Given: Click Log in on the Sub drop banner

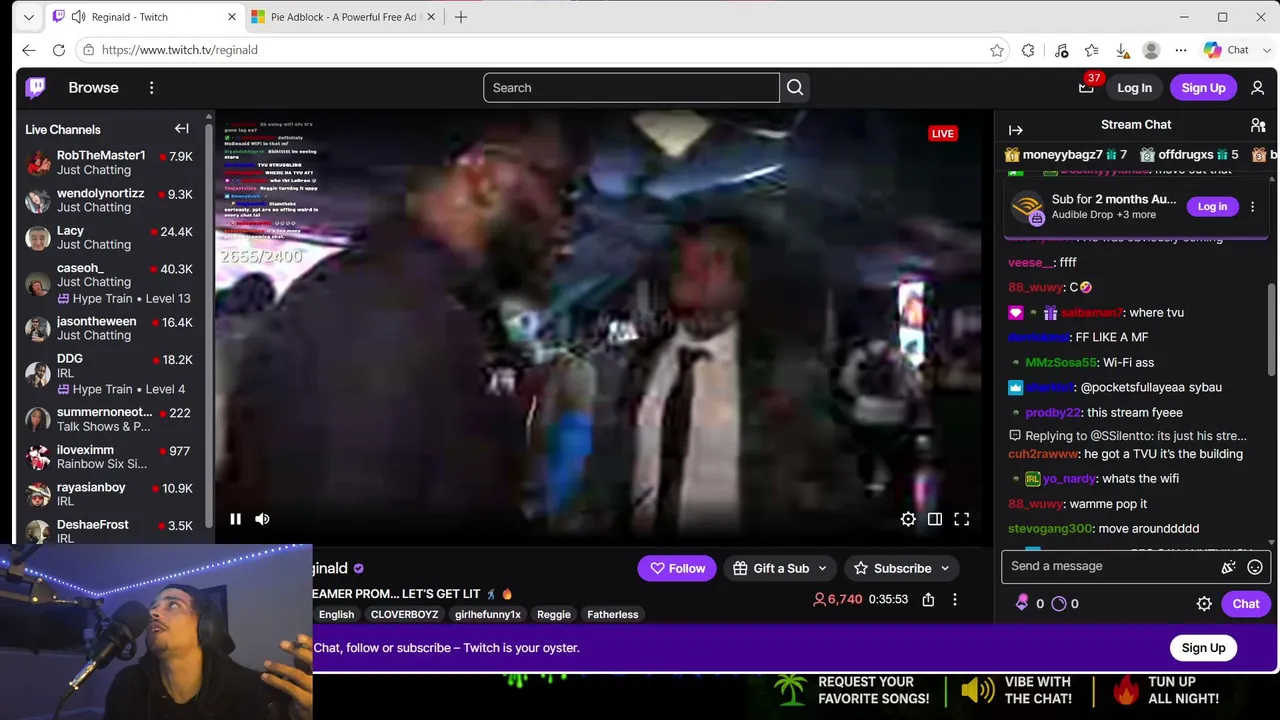Looking at the screenshot, I should point(1212,207).
